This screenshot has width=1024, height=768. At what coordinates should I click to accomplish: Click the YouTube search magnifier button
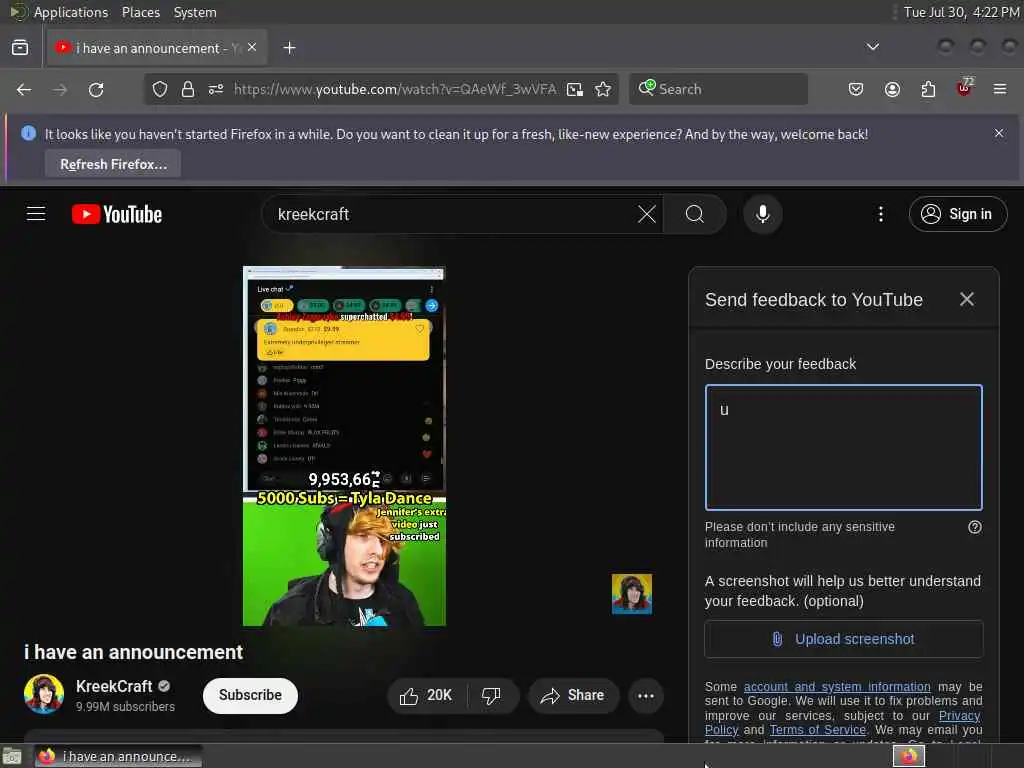tap(695, 214)
